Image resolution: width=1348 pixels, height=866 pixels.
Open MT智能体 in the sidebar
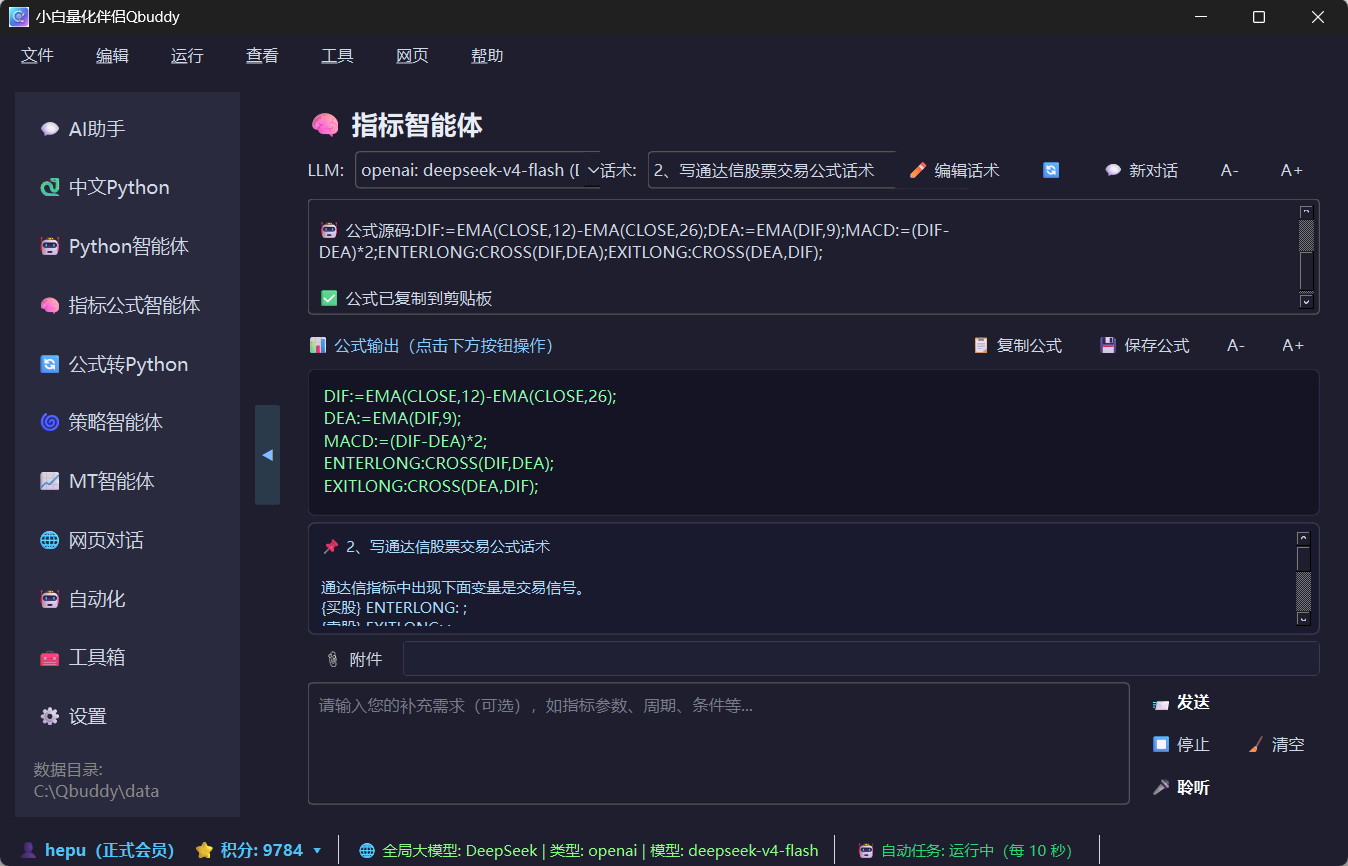[x=127, y=482]
